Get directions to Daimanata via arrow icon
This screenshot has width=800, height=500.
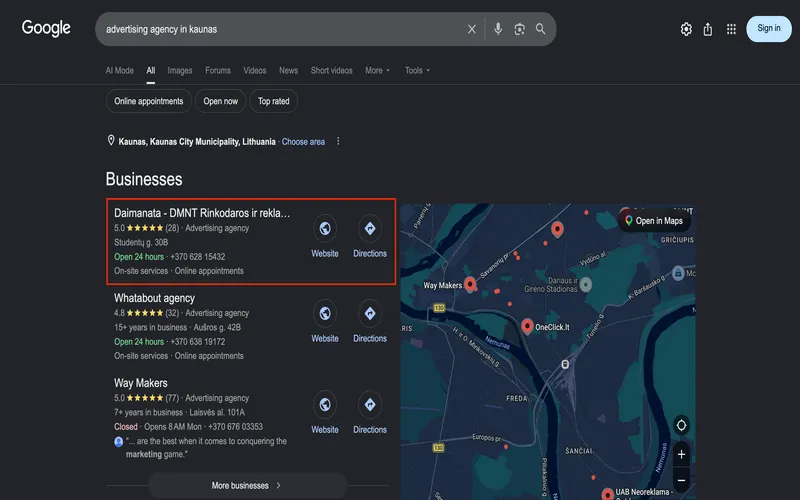pyautogui.click(x=370, y=228)
